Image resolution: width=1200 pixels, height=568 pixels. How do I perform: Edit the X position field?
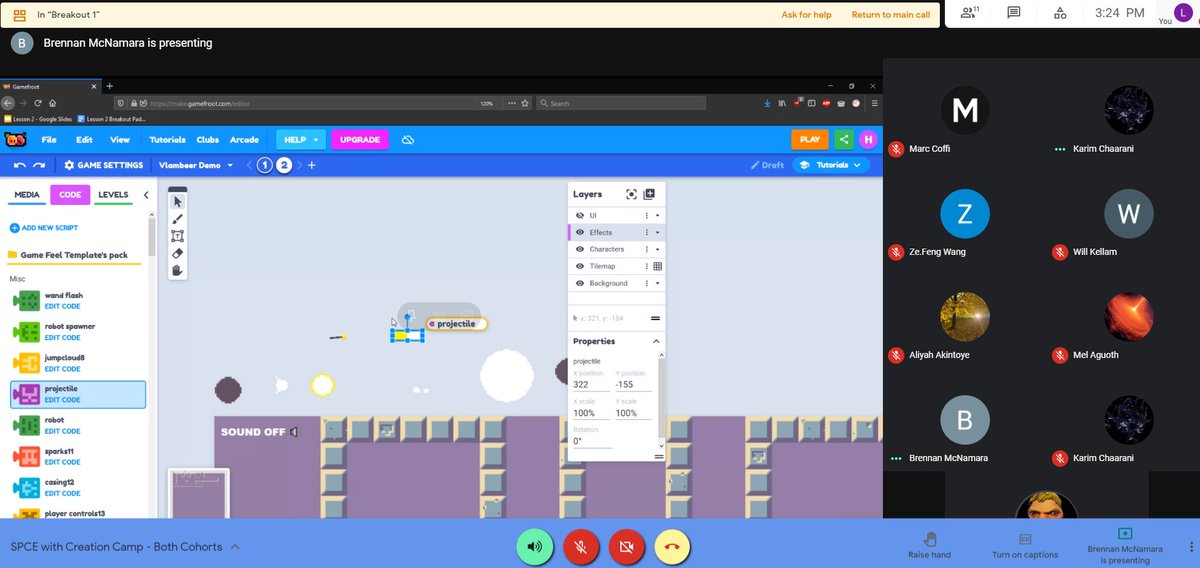(x=590, y=384)
